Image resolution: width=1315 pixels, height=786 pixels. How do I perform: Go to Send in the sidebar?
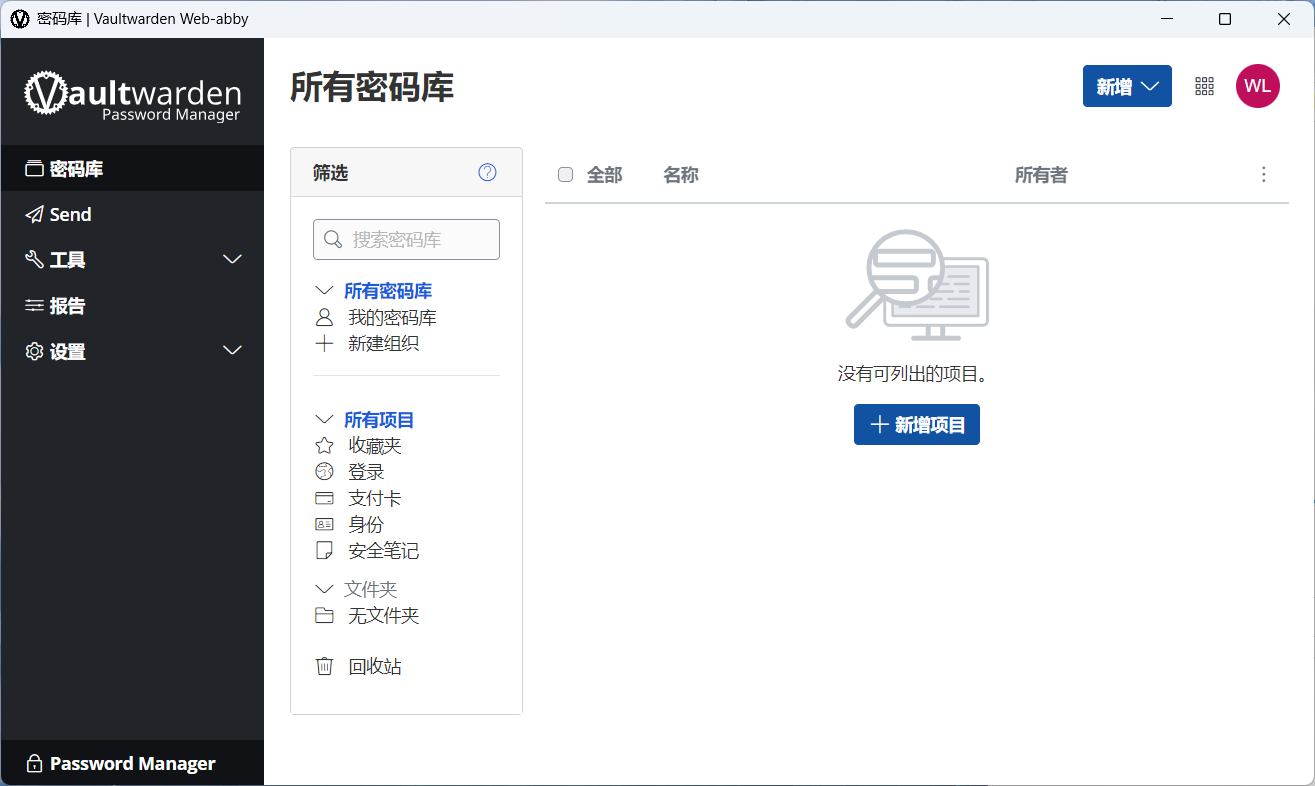(132, 214)
